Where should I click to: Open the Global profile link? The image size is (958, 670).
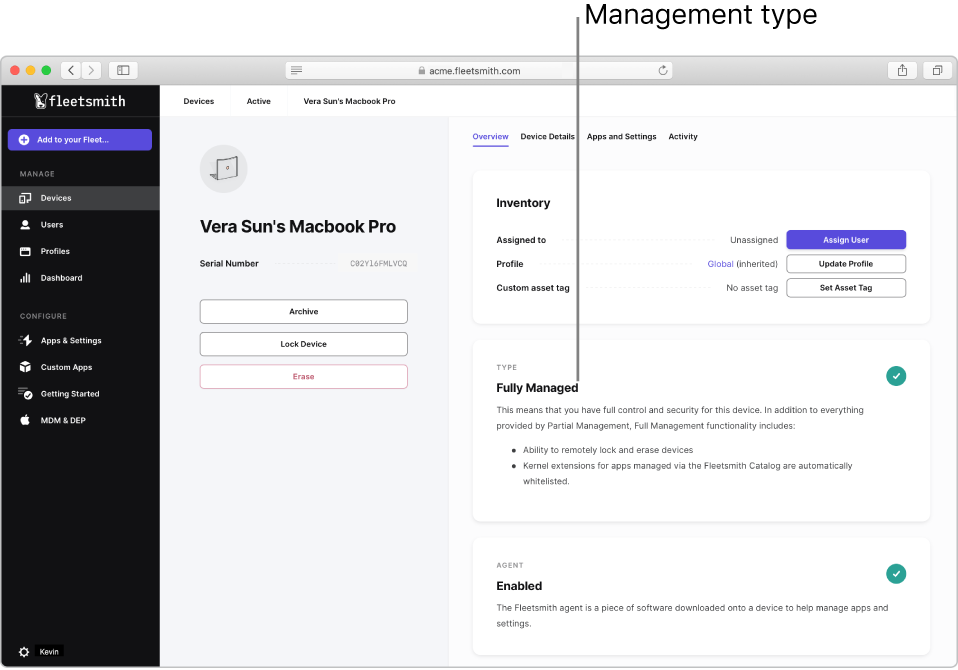tap(720, 264)
